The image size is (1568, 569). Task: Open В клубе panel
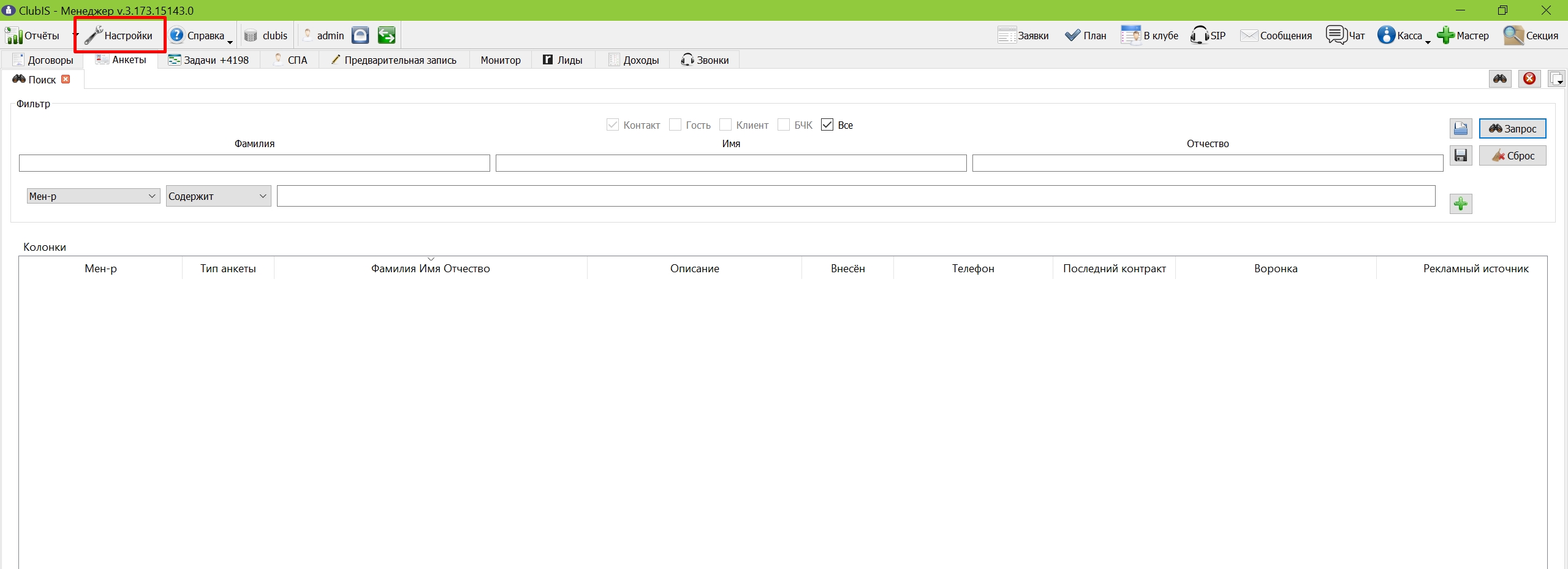pyautogui.click(x=1149, y=36)
